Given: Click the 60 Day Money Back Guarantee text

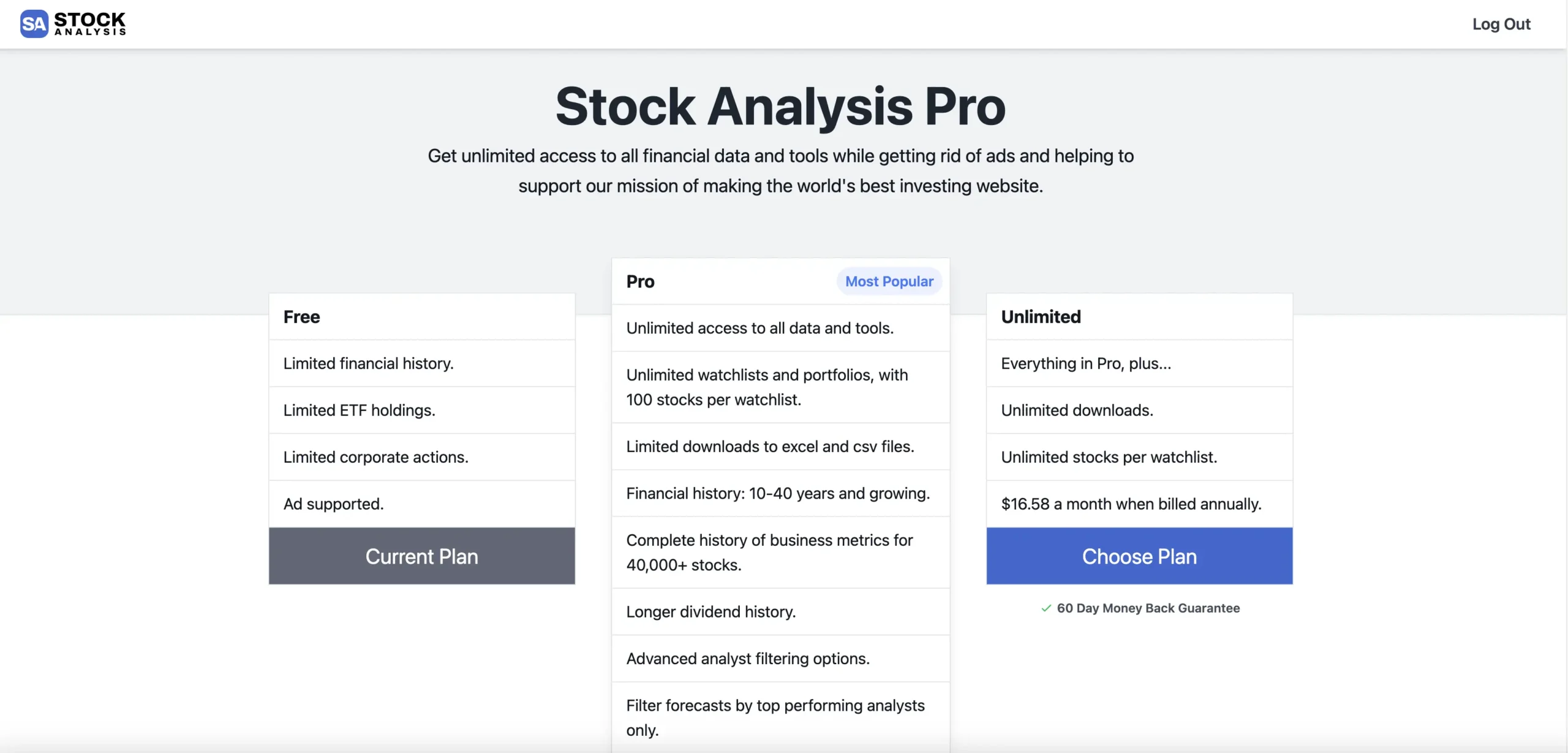Looking at the screenshot, I should 1148,608.
